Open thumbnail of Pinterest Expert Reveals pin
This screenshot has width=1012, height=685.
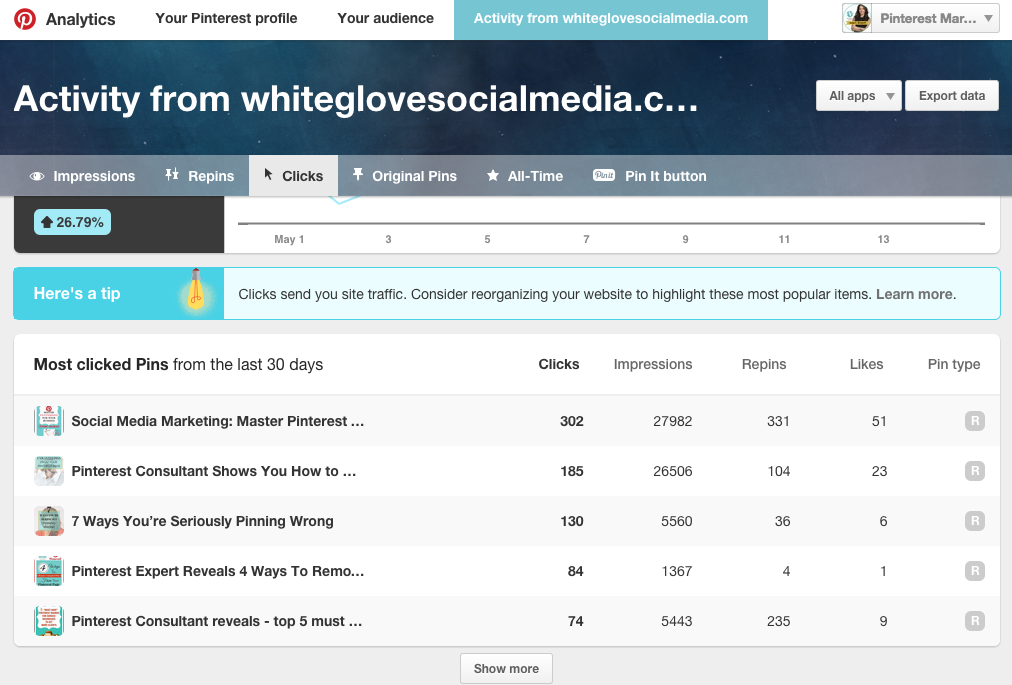point(49,571)
